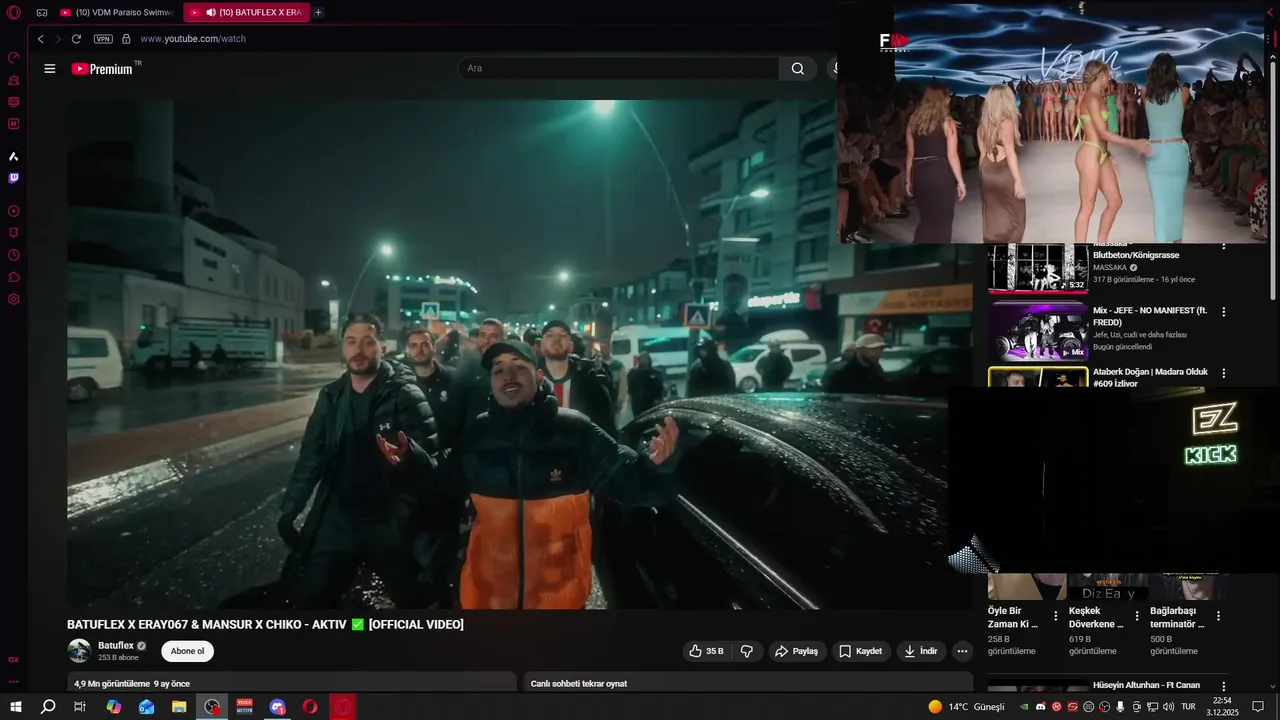The height and width of the screenshot is (720, 1280).
Task: Dislike the video with thumbs down
Action: [x=746, y=651]
